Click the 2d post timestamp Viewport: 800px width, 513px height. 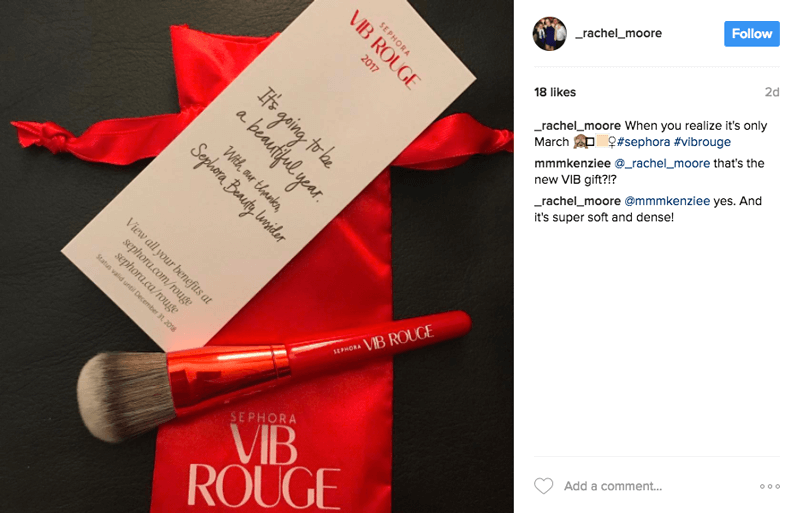click(771, 92)
